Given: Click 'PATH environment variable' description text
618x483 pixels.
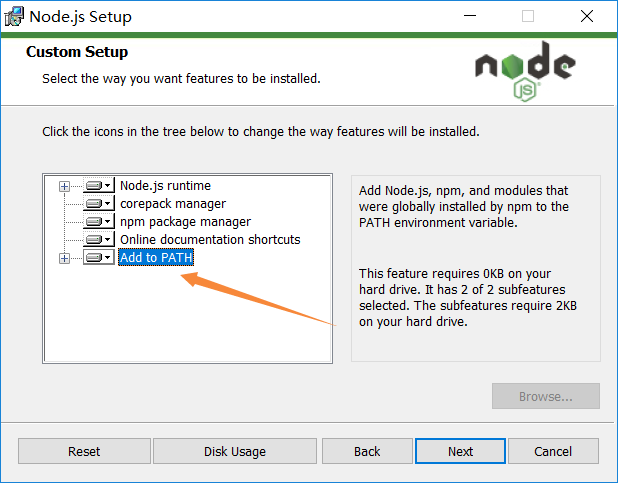Looking at the screenshot, I should [438, 222].
